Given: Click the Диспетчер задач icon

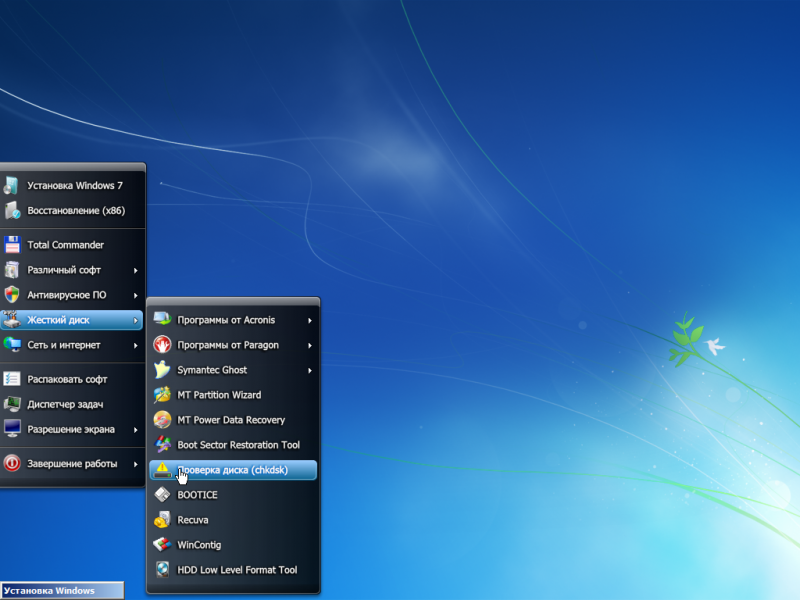Looking at the screenshot, I should (x=11, y=404).
